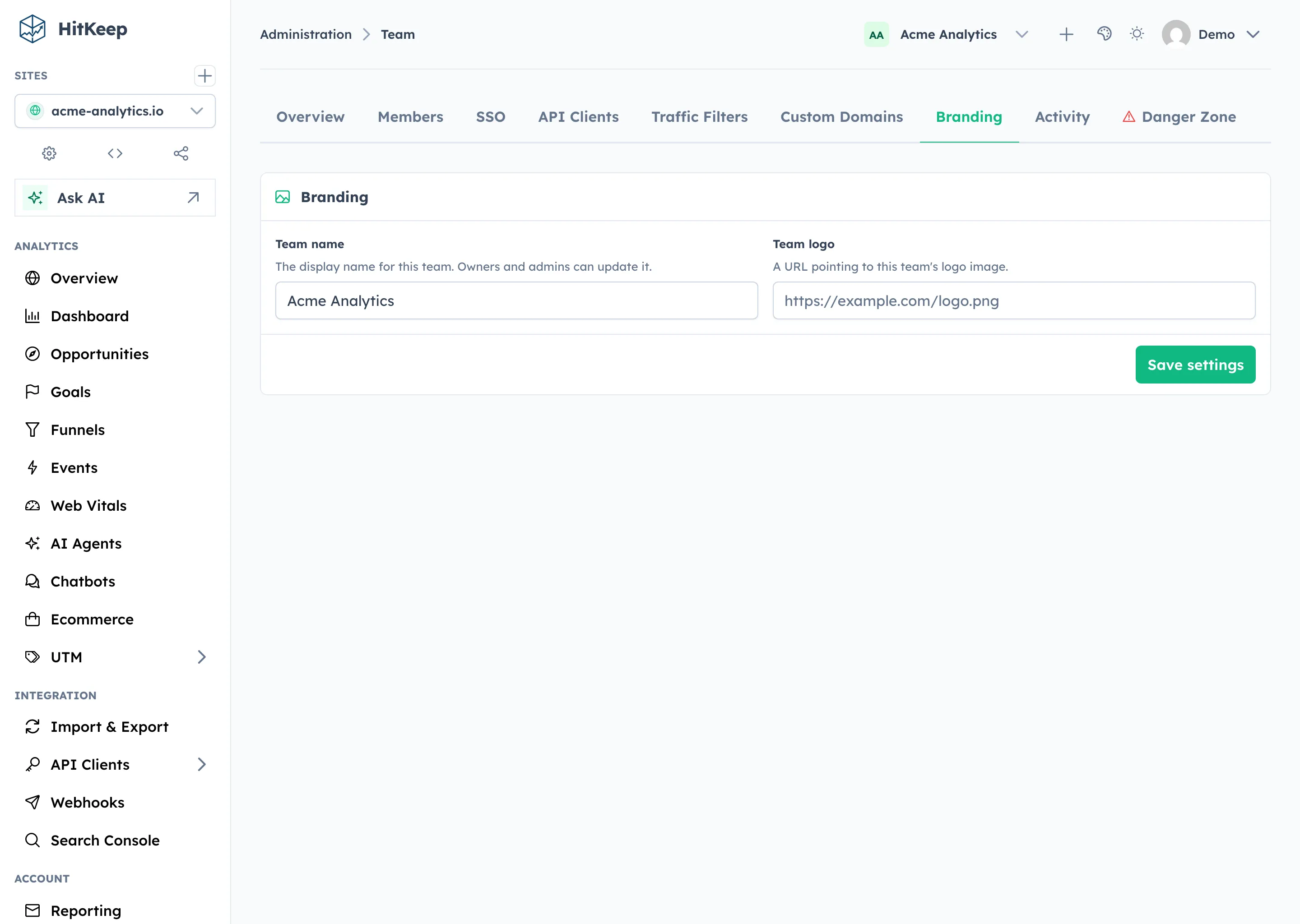Image resolution: width=1300 pixels, height=924 pixels.
Task: Click the Demo user avatar
Action: click(x=1176, y=34)
